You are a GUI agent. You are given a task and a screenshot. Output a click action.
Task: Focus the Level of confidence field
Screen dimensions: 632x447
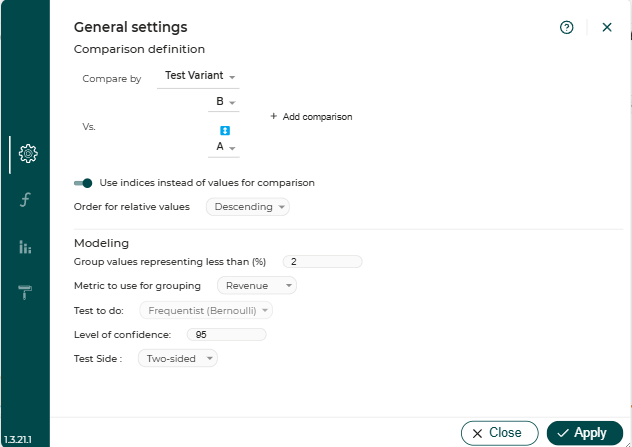coord(227,335)
